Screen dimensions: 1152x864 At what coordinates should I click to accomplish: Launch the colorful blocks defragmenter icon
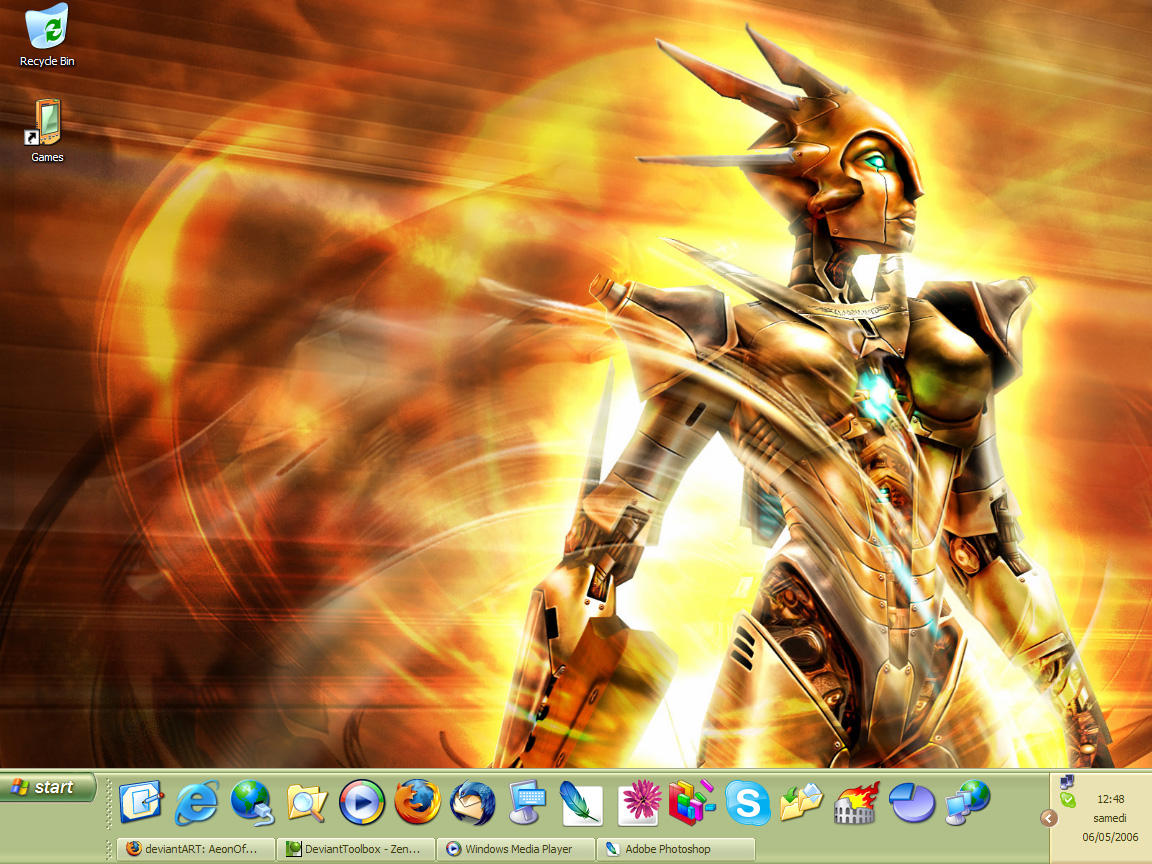(x=692, y=802)
